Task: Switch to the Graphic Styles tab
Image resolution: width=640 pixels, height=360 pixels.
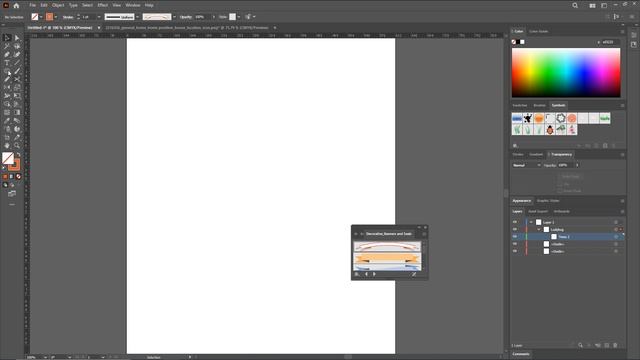Action: pyautogui.click(x=548, y=201)
